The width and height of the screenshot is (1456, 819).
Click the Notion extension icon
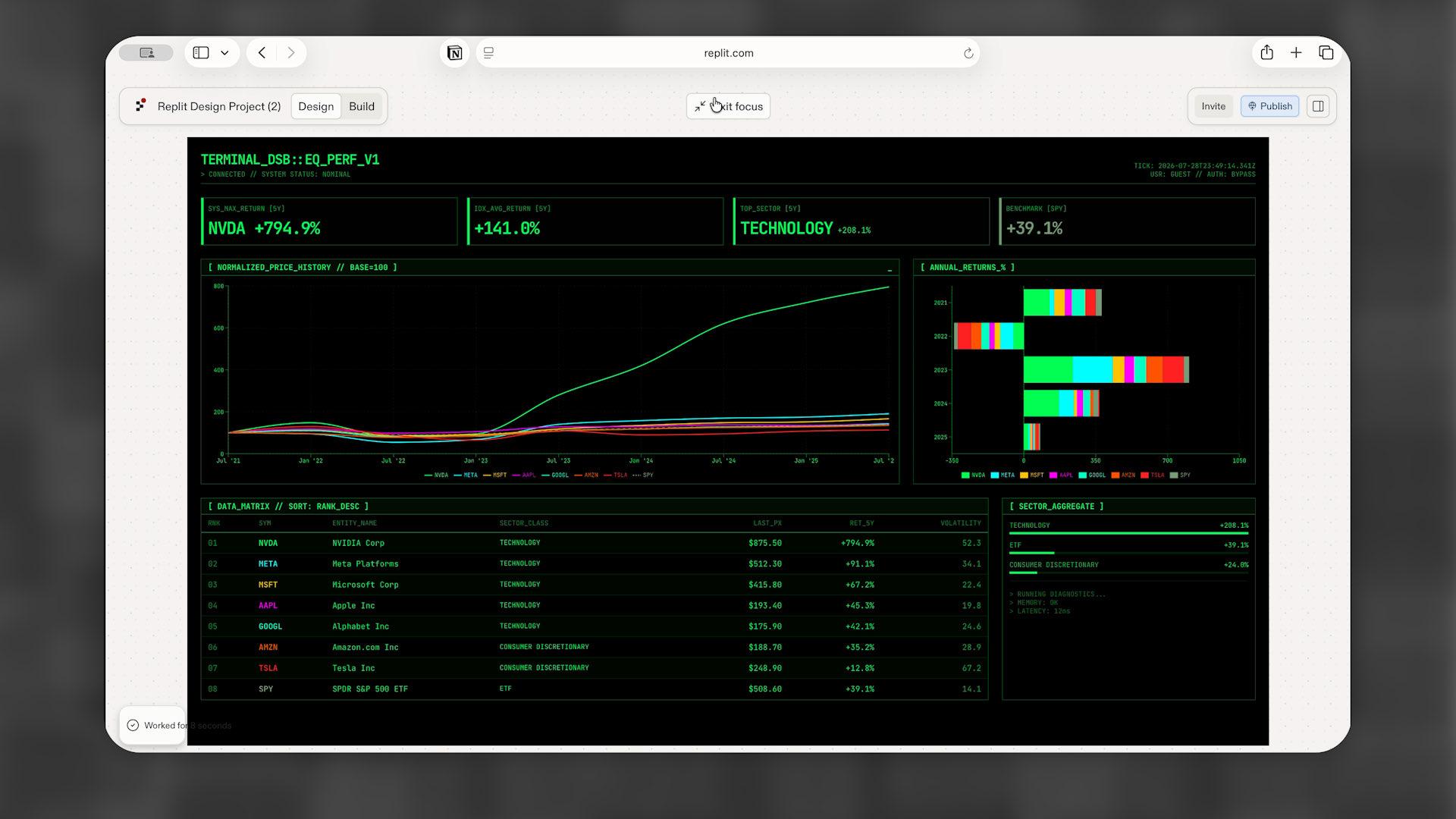click(454, 53)
